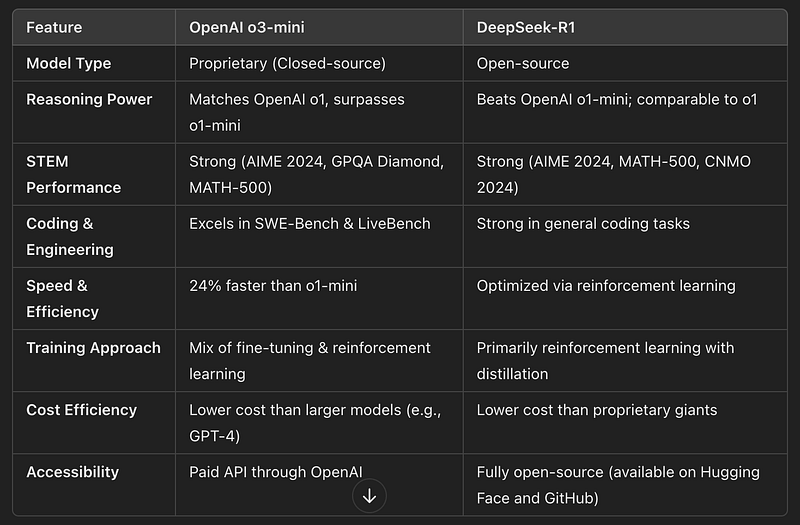
Task: Select 'Excels in SWE-Bench & LiveBench' cell
Action: click(x=310, y=223)
